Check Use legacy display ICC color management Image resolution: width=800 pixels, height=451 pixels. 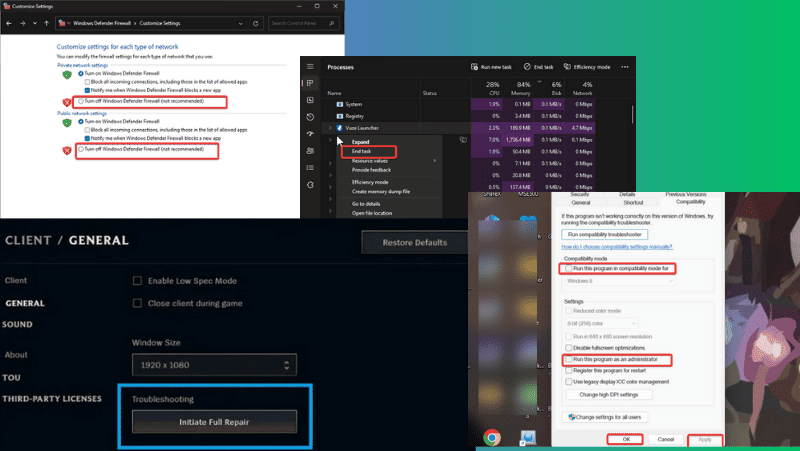tap(568, 382)
